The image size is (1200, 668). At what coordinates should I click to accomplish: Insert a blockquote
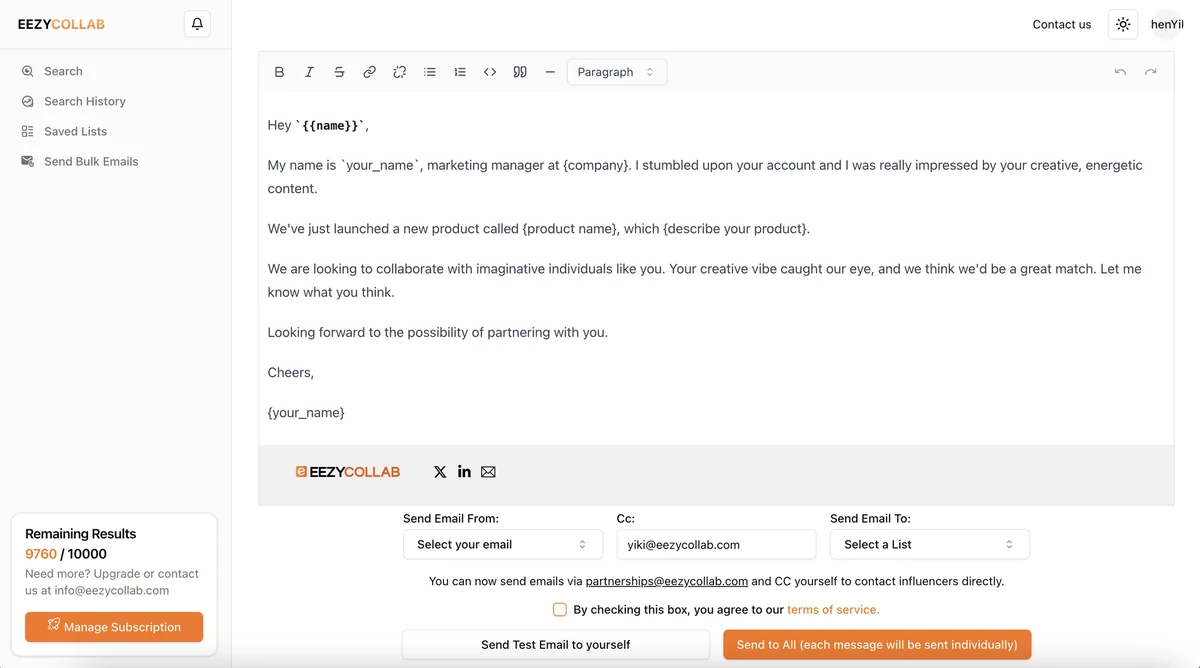click(520, 72)
